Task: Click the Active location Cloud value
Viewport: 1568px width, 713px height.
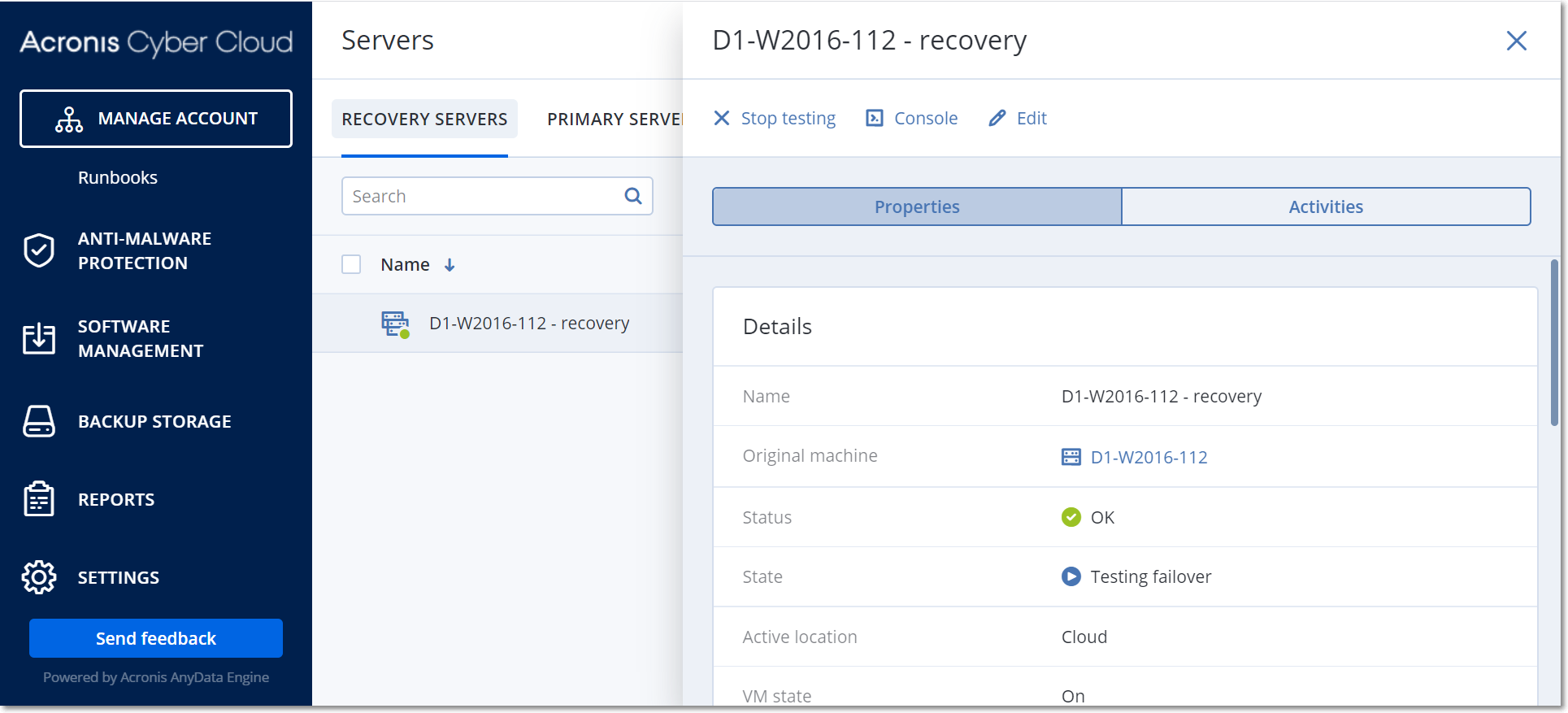Action: (1084, 637)
